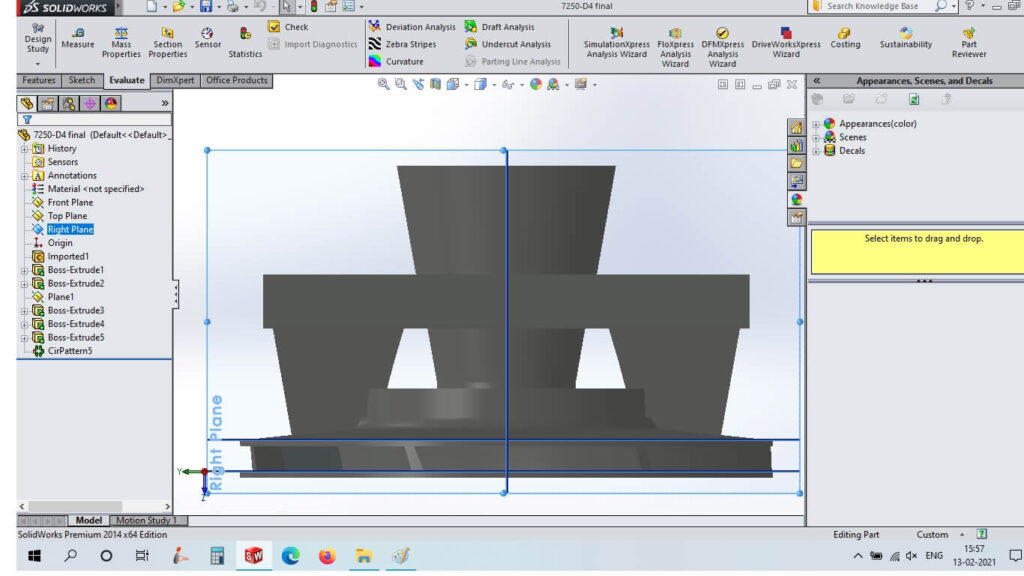
Task: Open Hide/Show Items dropdown arrow
Action: [x=522, y=85]
